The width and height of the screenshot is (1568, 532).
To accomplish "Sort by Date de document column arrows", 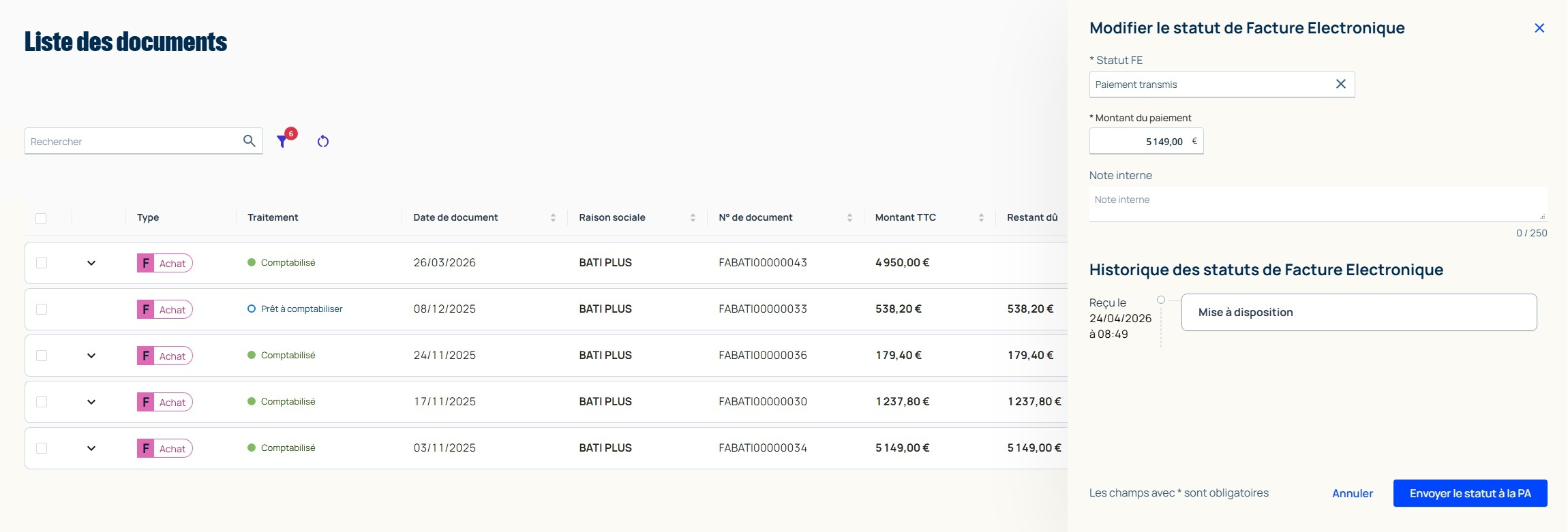I will (553, 217).
